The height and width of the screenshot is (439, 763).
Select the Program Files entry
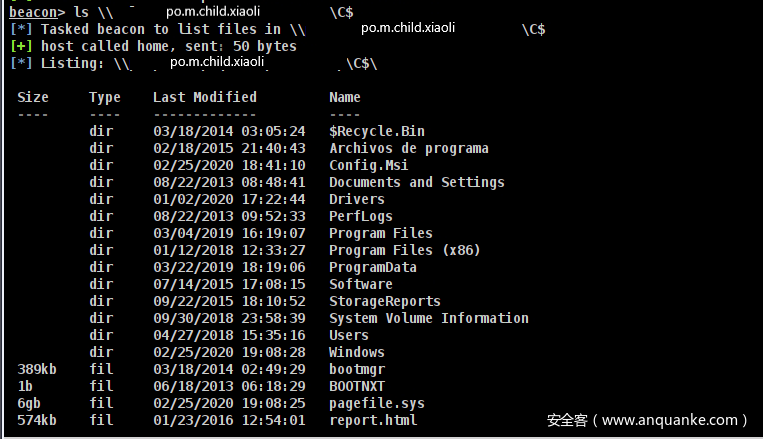(380, 233)
